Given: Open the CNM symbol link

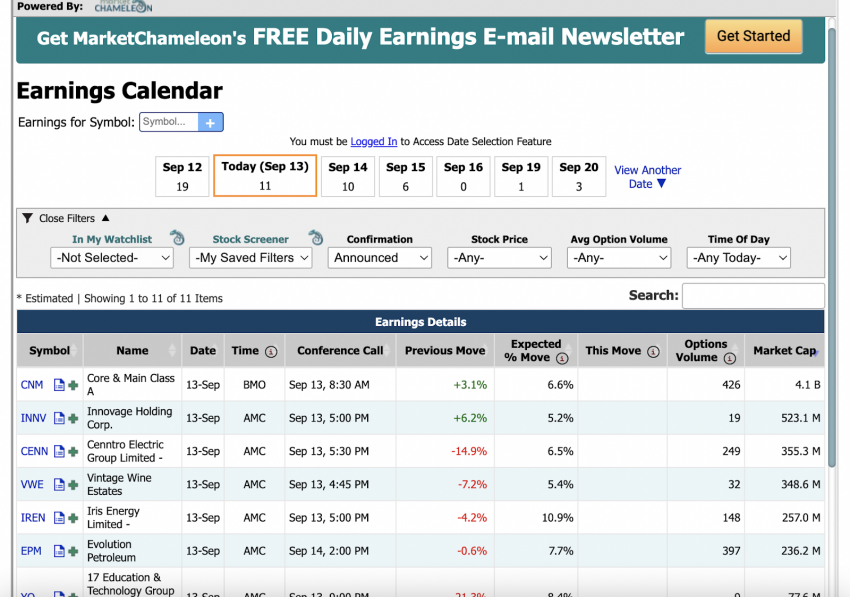Looking at the screenshot, I should [x=32, y=385].
